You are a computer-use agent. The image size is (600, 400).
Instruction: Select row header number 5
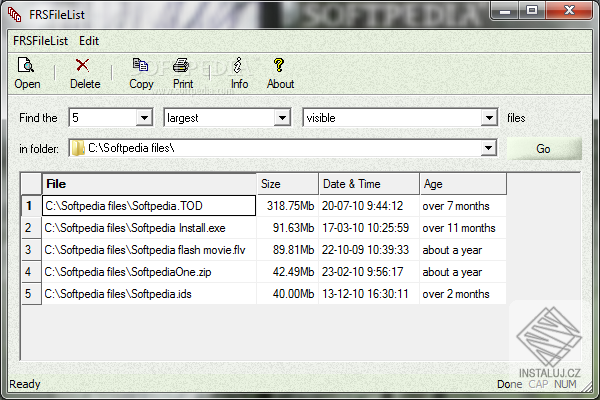coord(31,294)
